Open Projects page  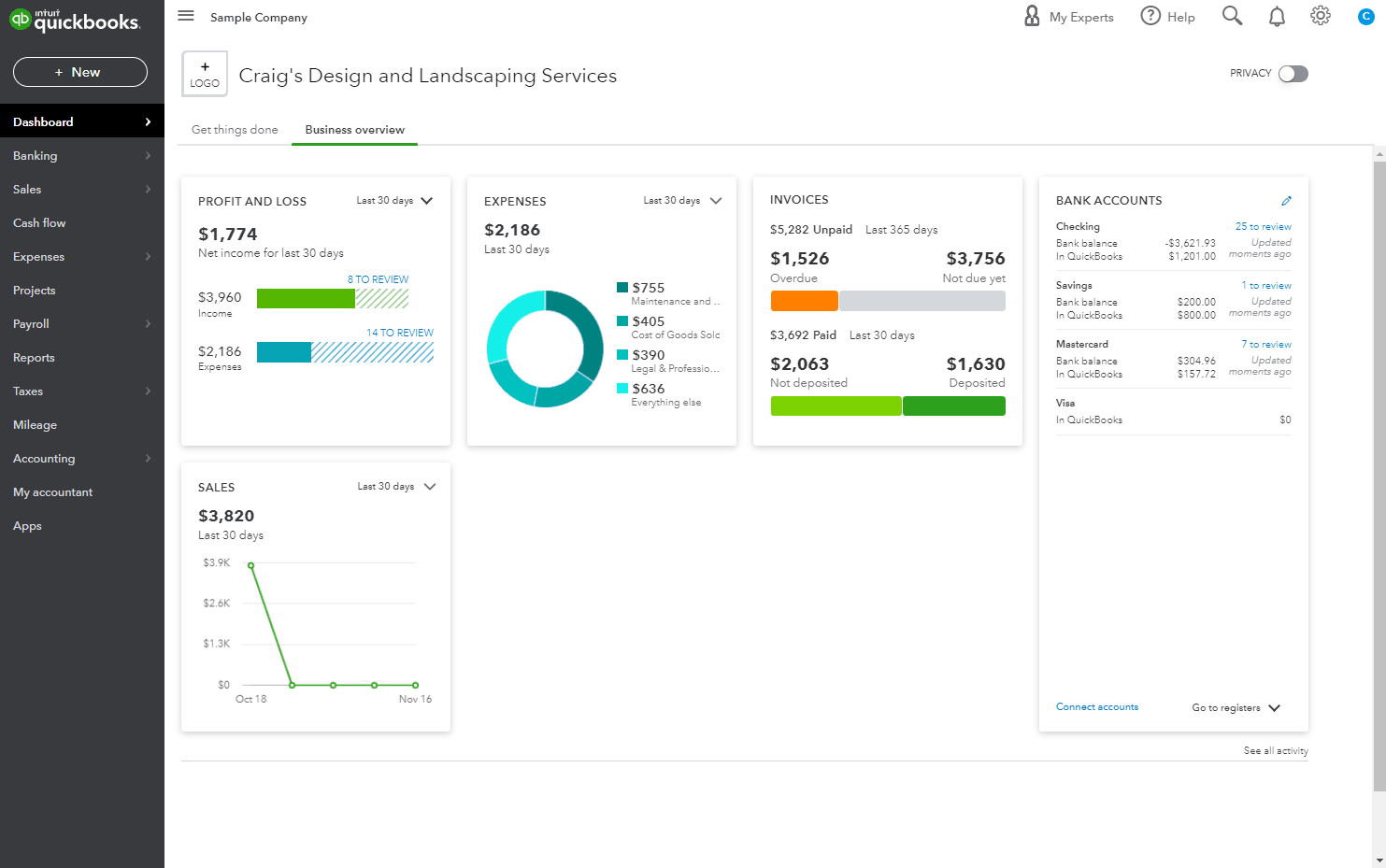point(82,291)
